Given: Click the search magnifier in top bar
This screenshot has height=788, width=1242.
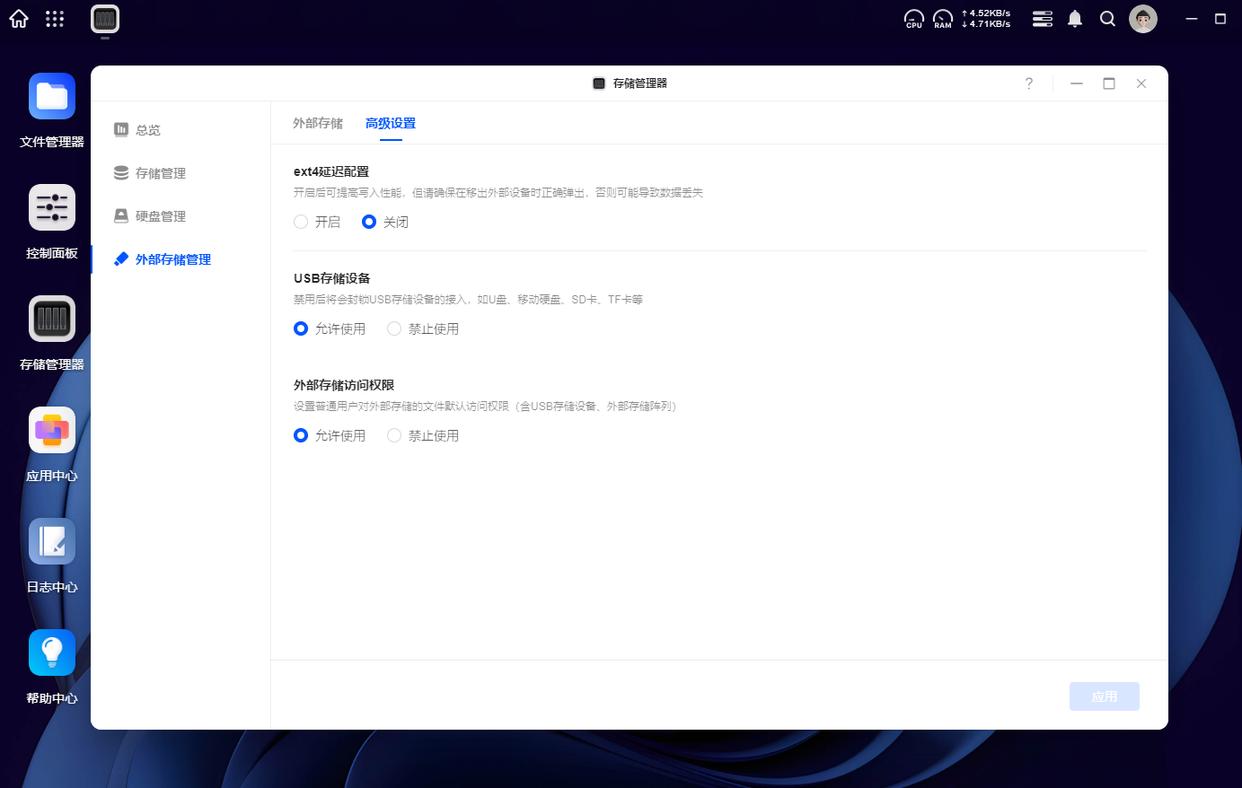Looking at the screenshot, I should pyautogui.click(x=1107, y=19).
